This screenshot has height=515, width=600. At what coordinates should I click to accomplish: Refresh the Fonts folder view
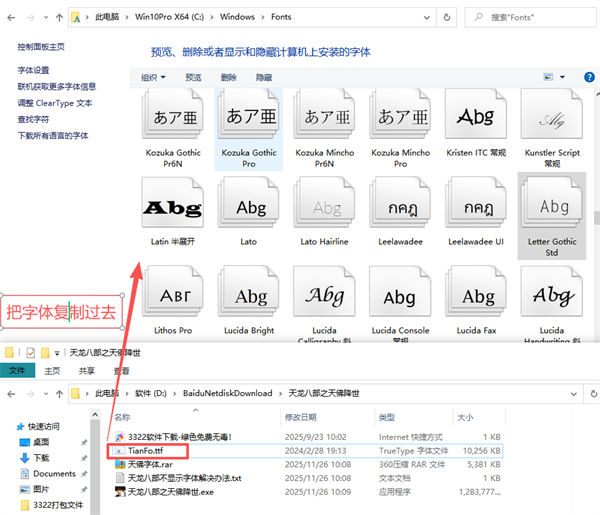[x=447, y=18]
